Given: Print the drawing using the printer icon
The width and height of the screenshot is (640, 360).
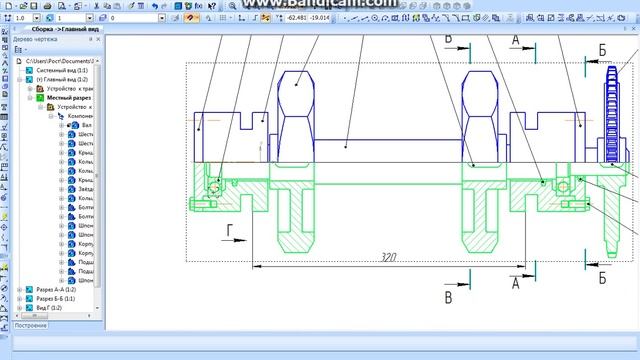Looking at the screenshot, I should (x=47, y=6).
